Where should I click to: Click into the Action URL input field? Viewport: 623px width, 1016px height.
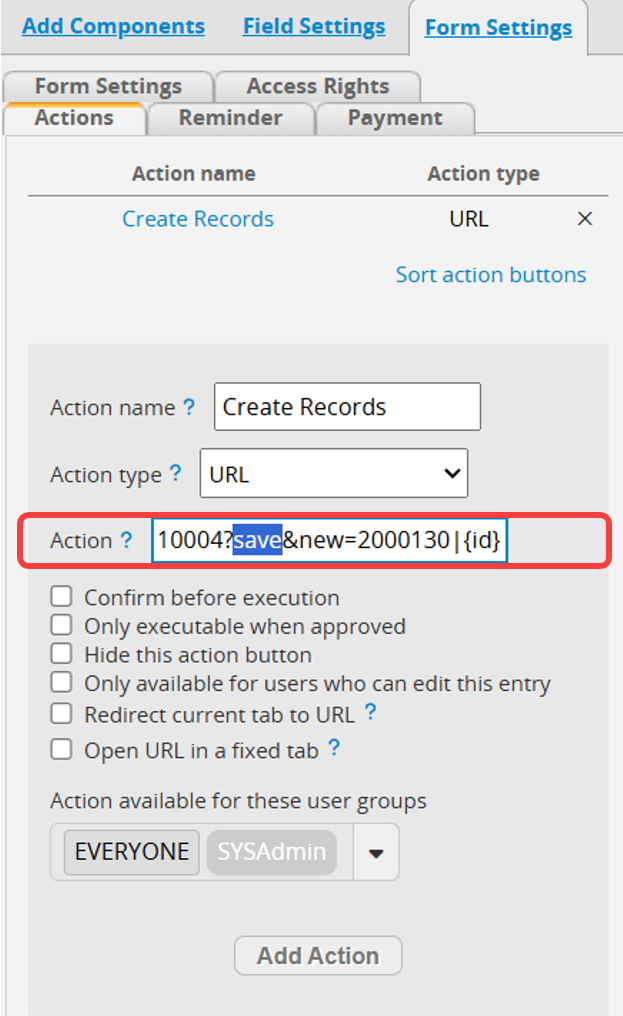tap(329, 540)
